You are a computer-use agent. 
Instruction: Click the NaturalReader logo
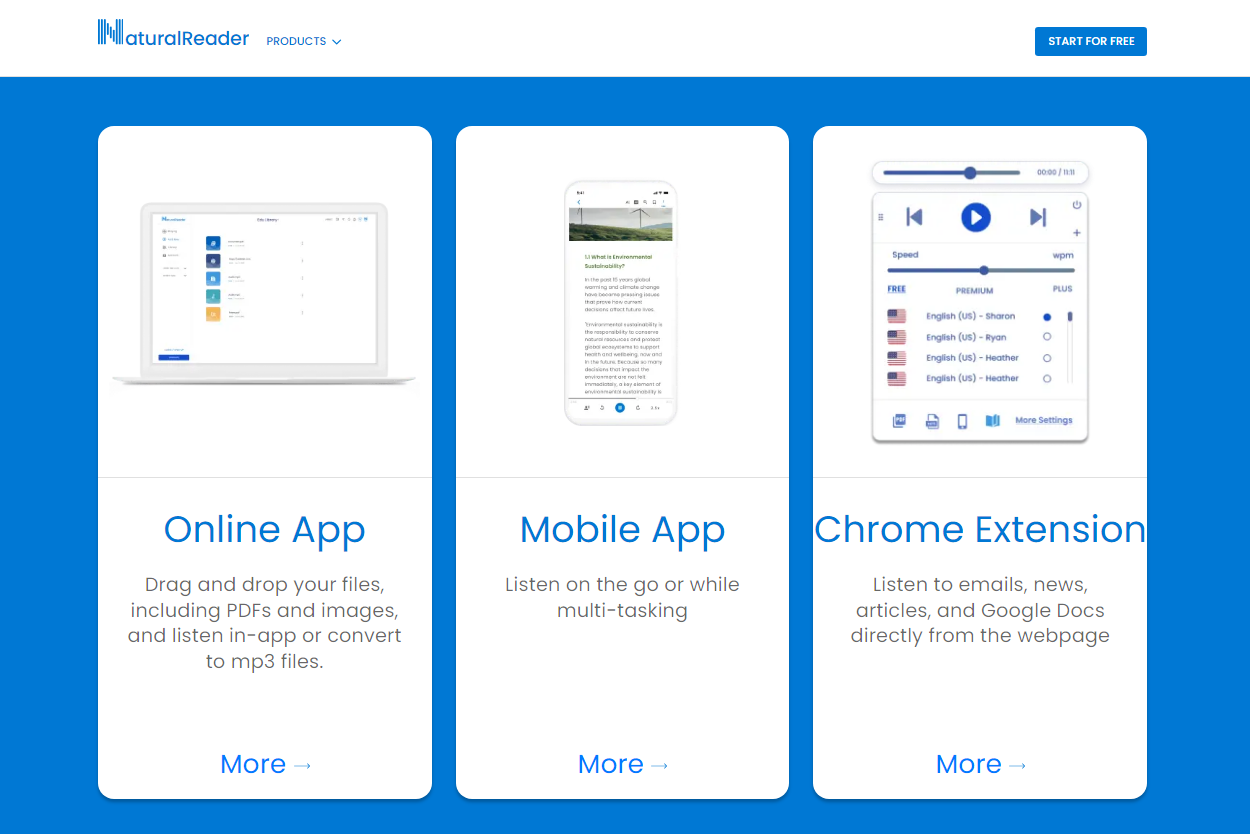tap(173, 33)
